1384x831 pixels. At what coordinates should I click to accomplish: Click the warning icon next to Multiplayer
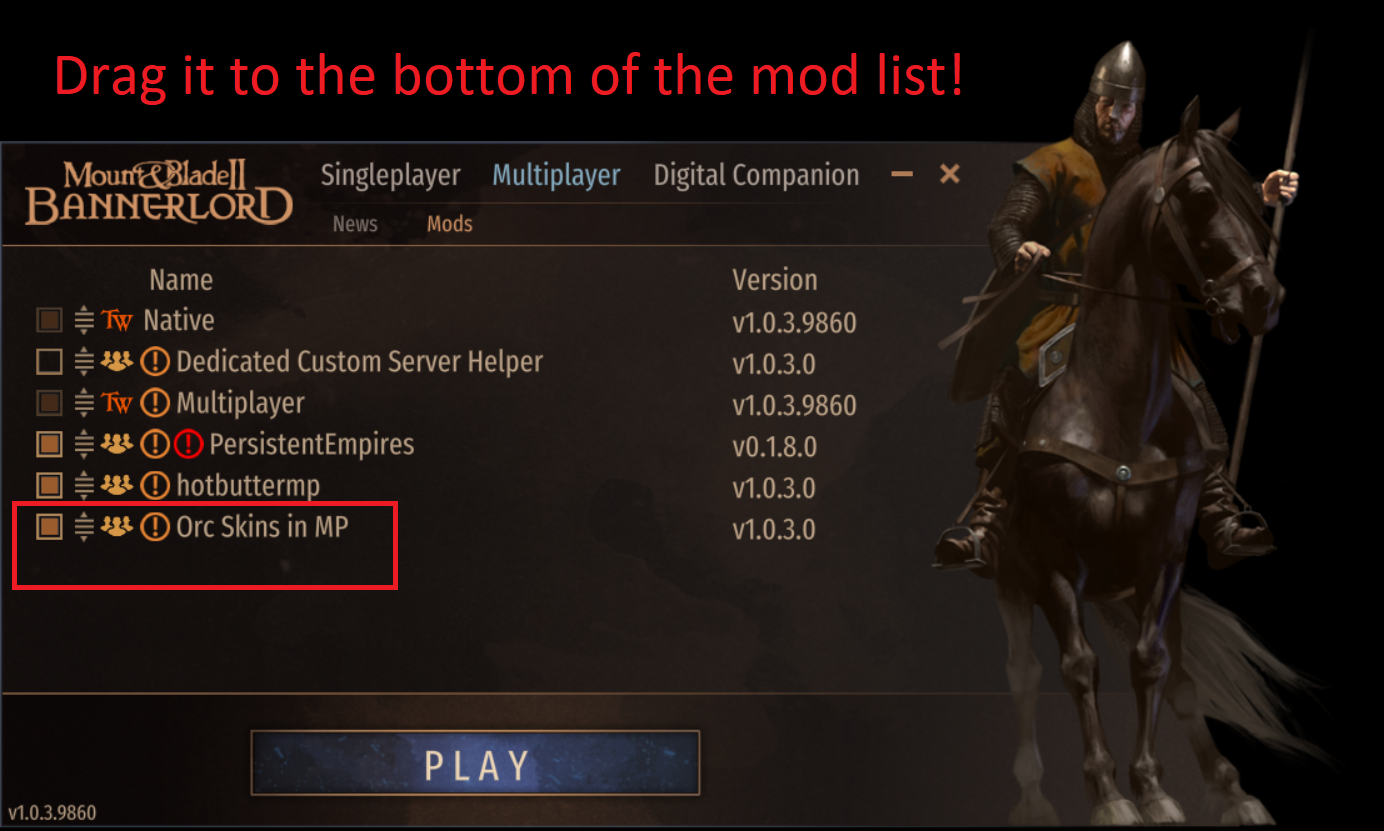(x=155, y=404)
